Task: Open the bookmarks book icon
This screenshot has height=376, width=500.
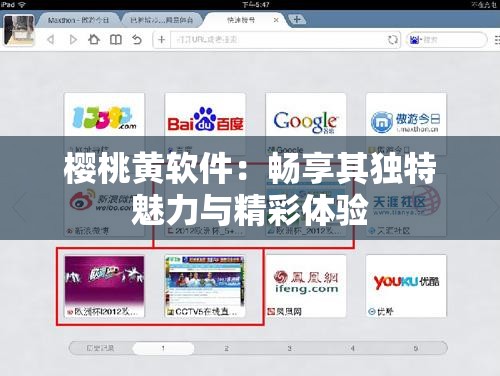Action: (116, 40)
